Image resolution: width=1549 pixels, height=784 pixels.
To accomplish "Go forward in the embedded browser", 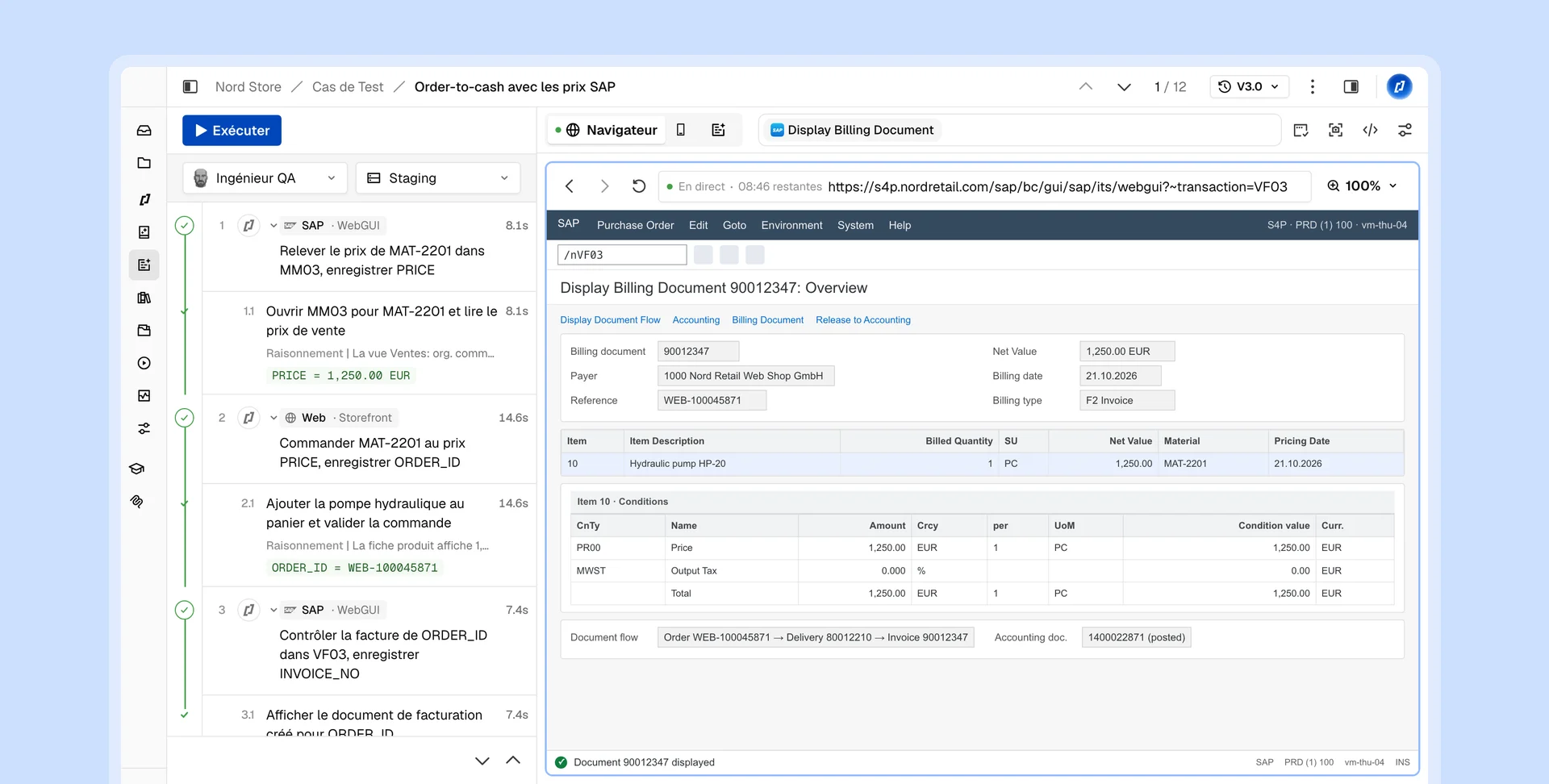I will click(604, 186).
